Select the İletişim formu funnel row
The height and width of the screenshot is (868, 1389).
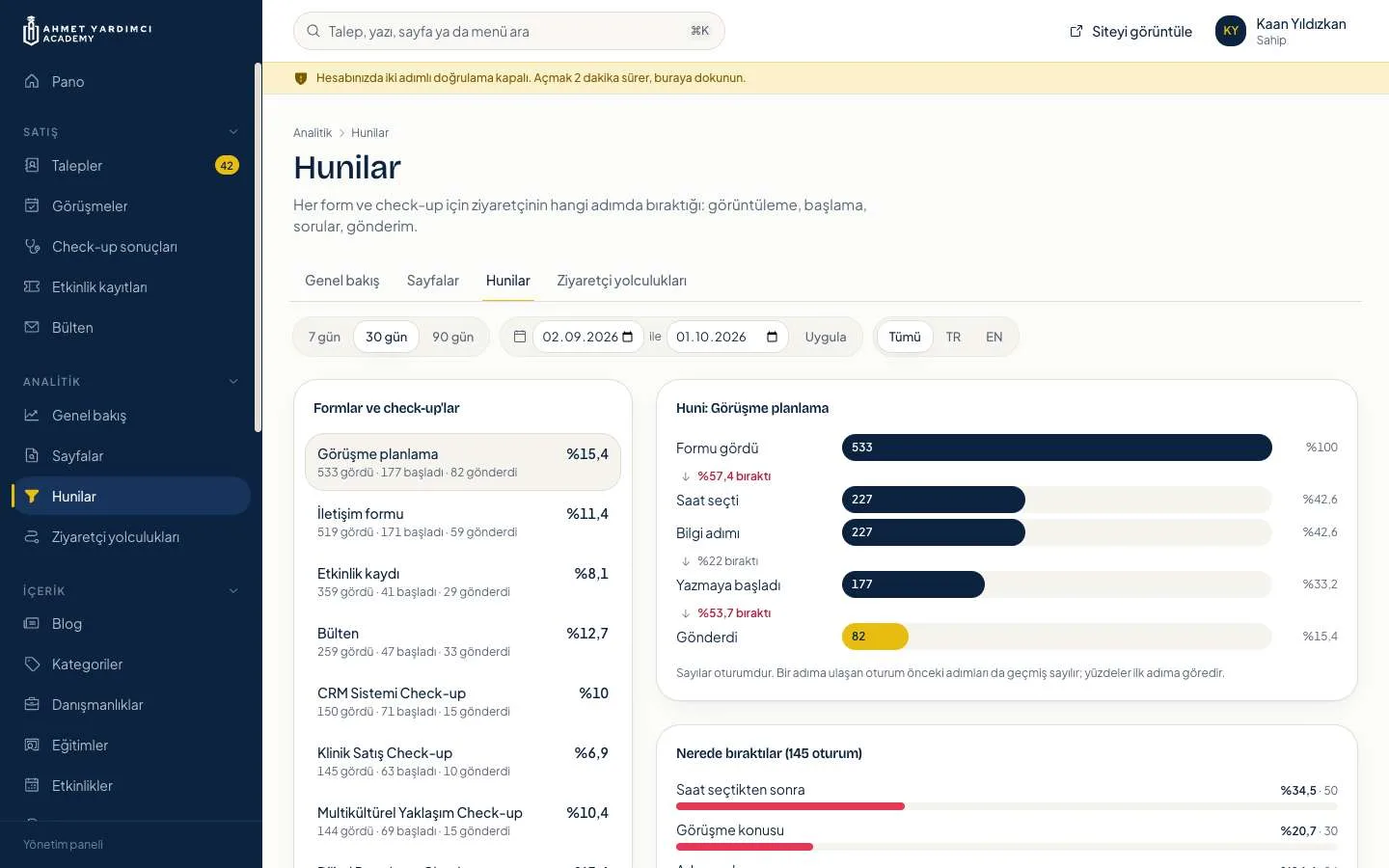coord(463,522)
